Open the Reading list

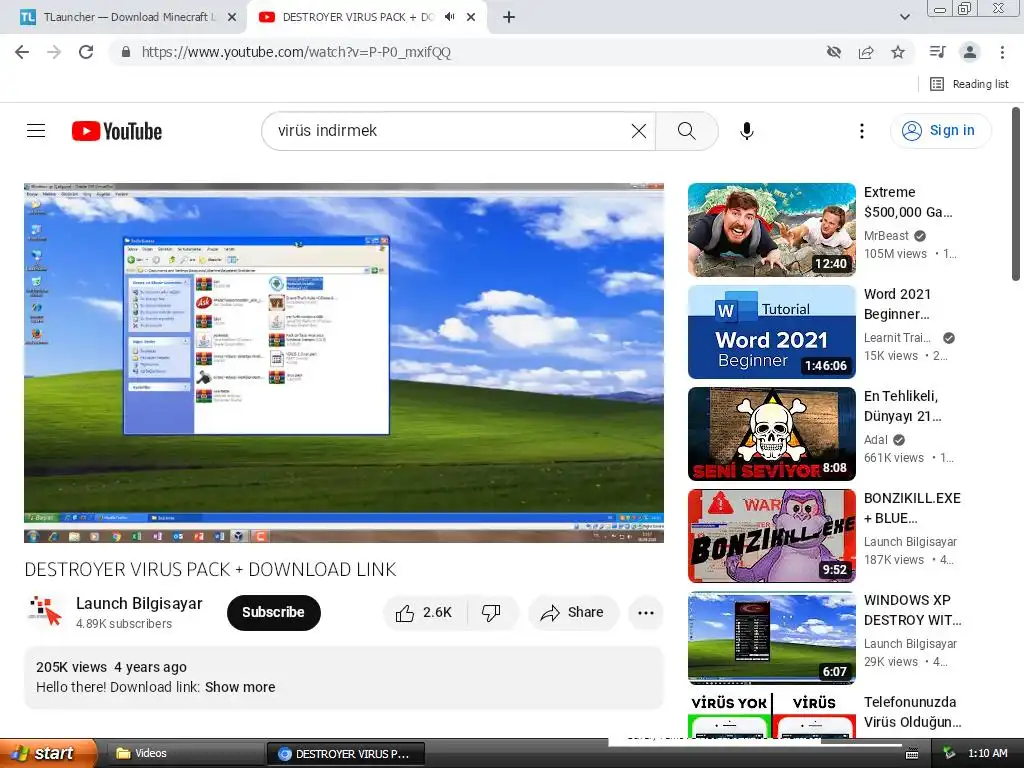click(x=969, y=84)
